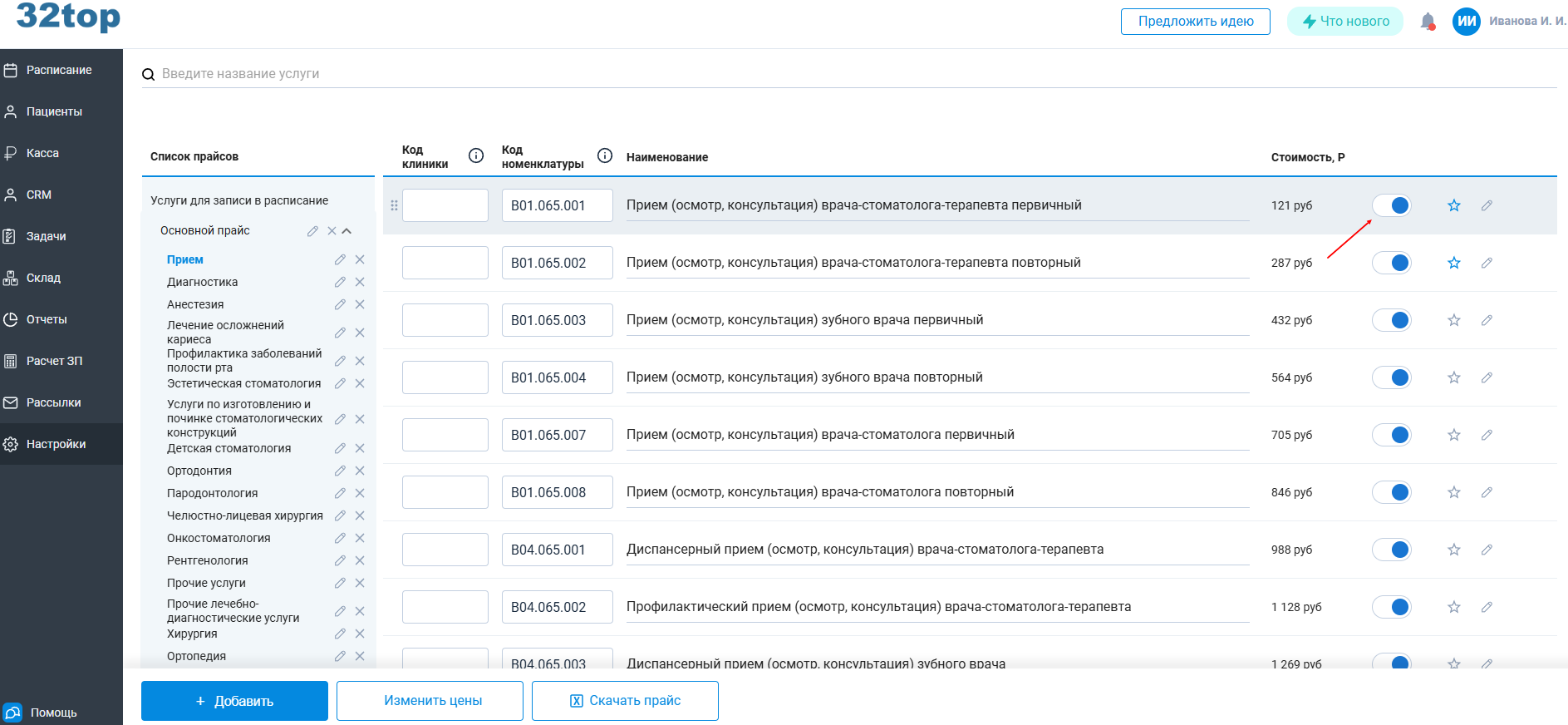Edit the Анестезия category name

pos(340,304)
